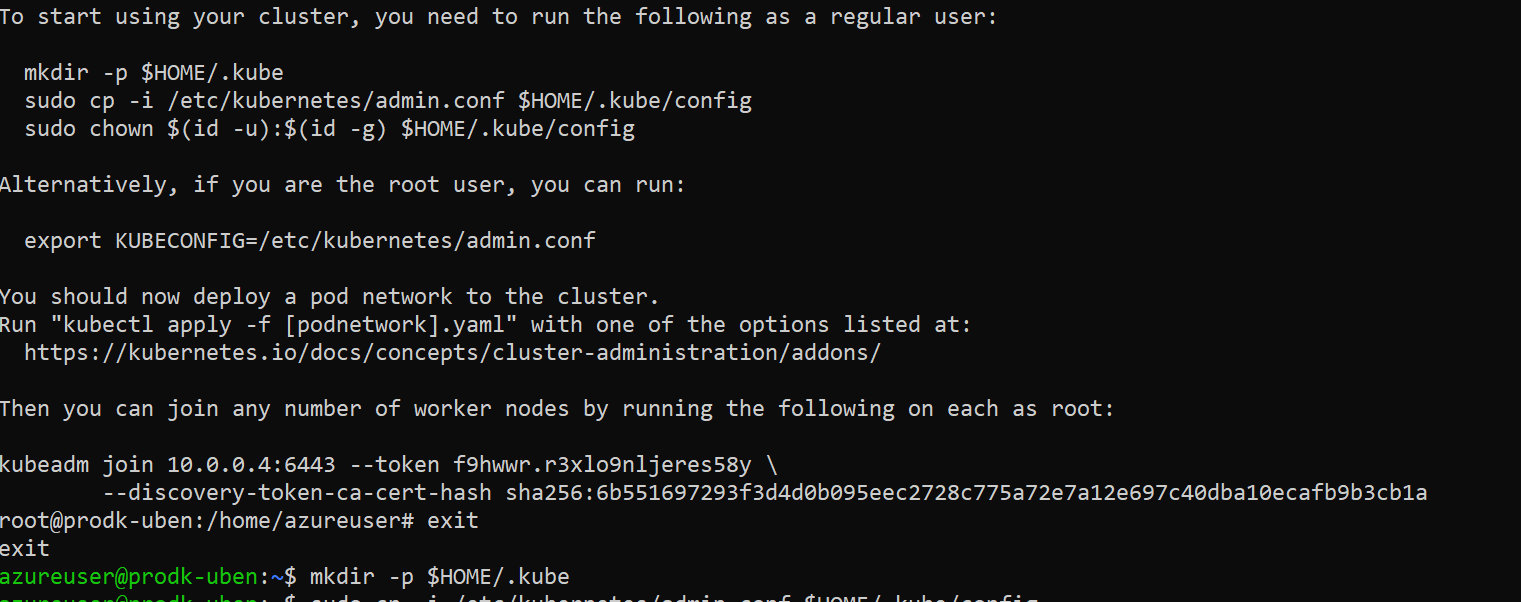Click the "Then you can join any number" line

pos(556,409)
